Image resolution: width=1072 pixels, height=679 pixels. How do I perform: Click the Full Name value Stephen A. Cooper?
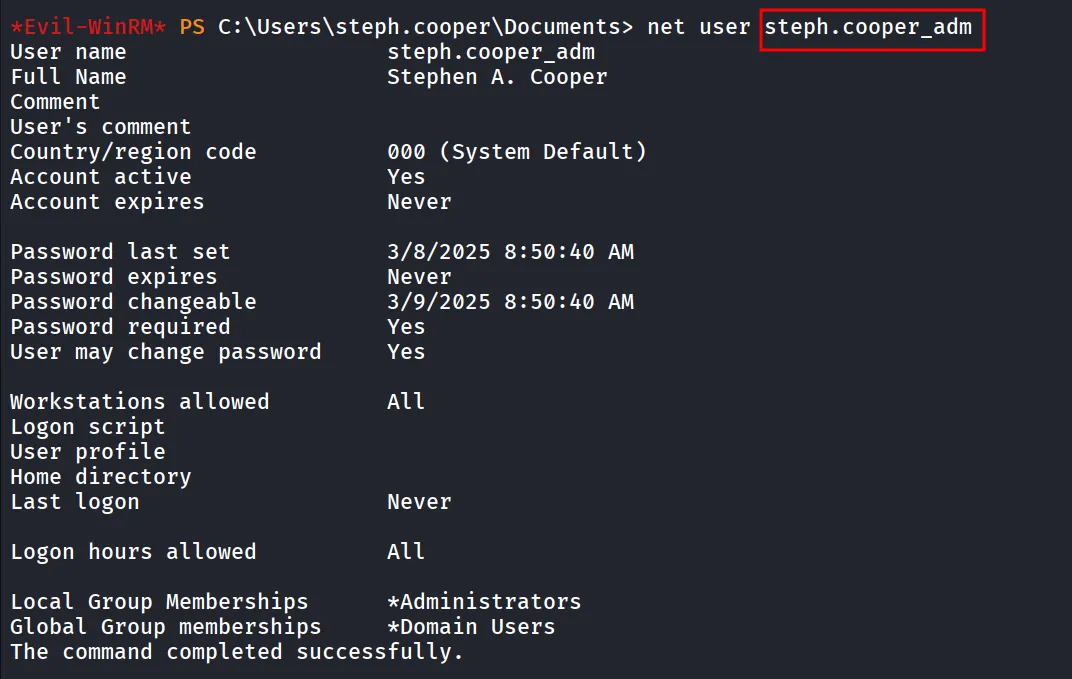tap(497, 77)
